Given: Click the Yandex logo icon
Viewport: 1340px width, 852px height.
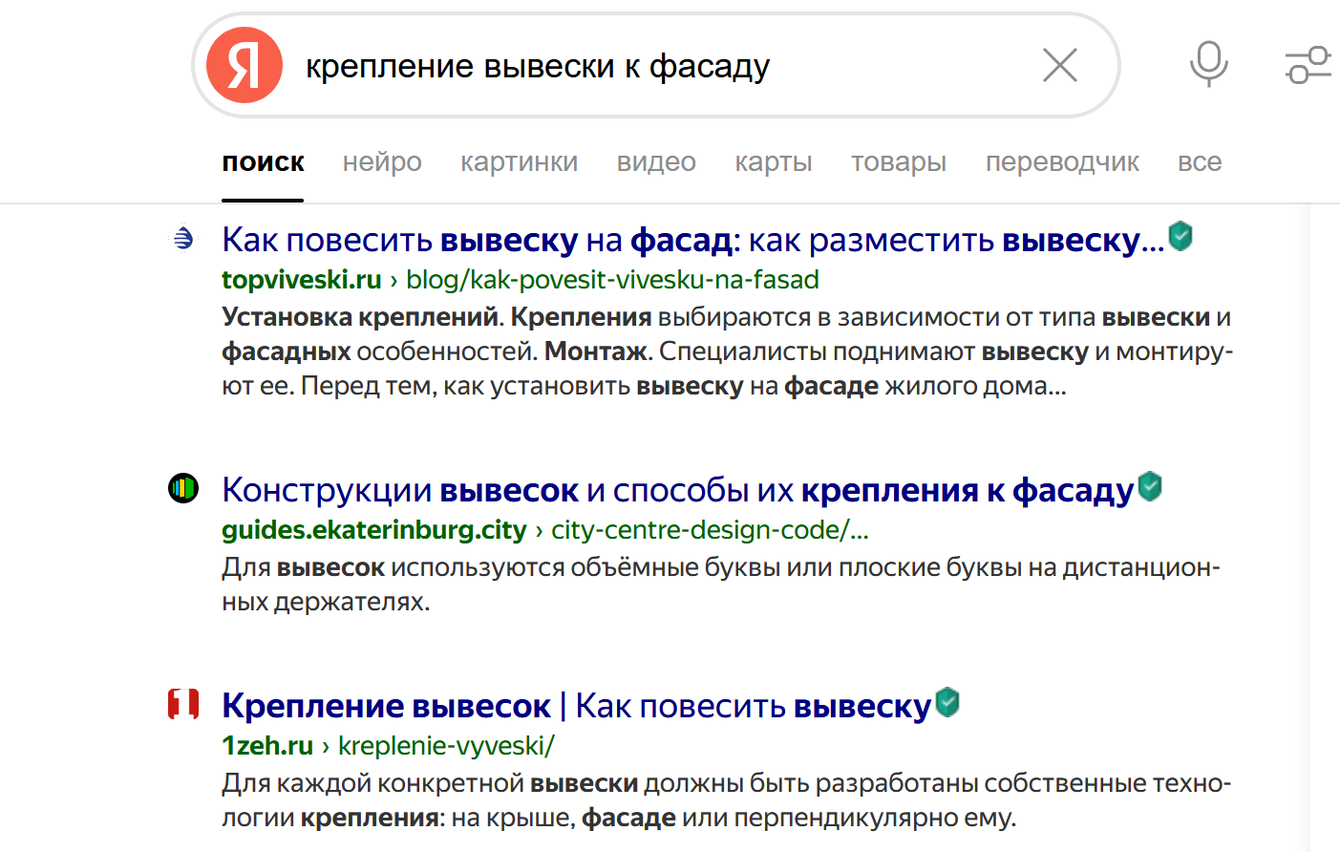Looking at the screenshot, I should (244, 66).
